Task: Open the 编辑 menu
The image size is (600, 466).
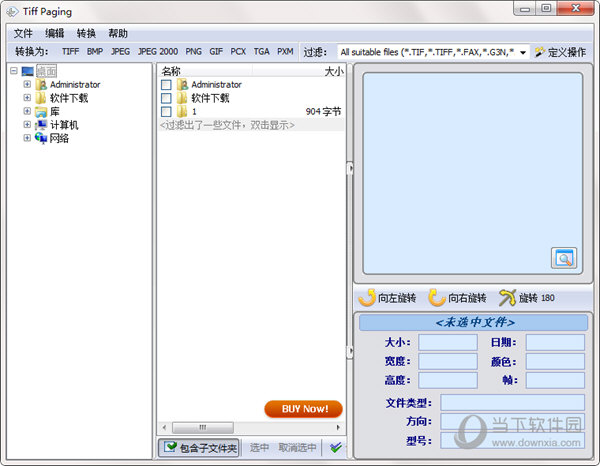Action: [x=54, y=34]
